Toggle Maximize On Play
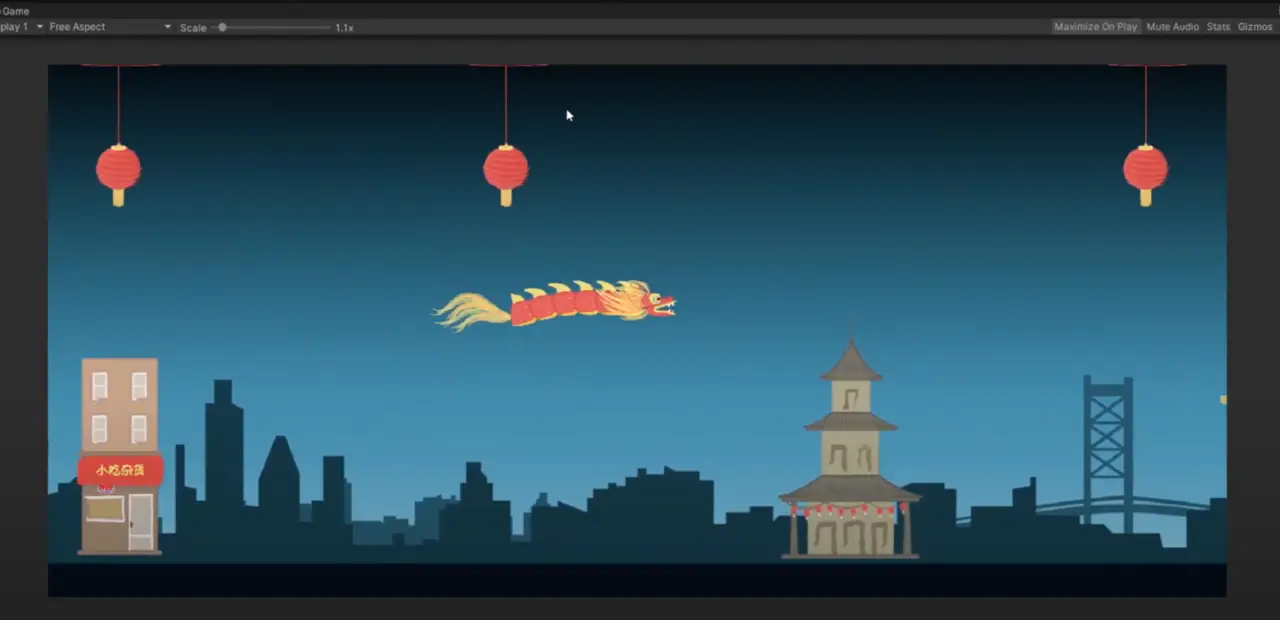 [1095, 27]
